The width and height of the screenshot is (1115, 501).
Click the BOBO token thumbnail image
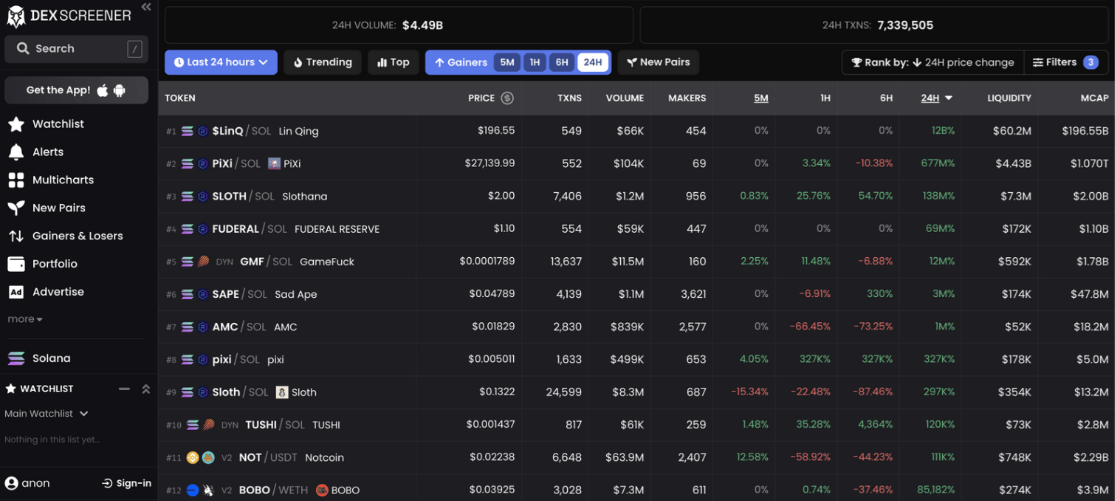321,490
